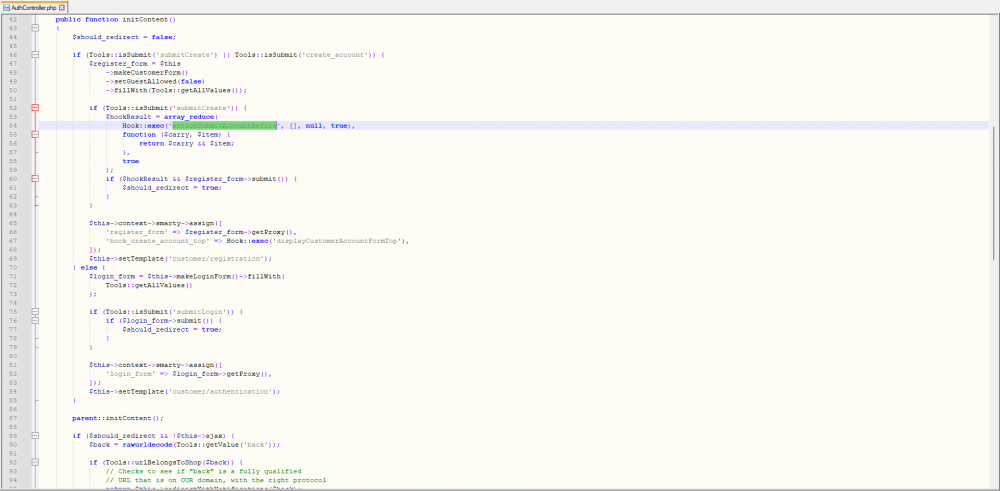Collapse the red fold marker at line 52
Viewport: 1000px width, 491px height.
pos(33,107)
